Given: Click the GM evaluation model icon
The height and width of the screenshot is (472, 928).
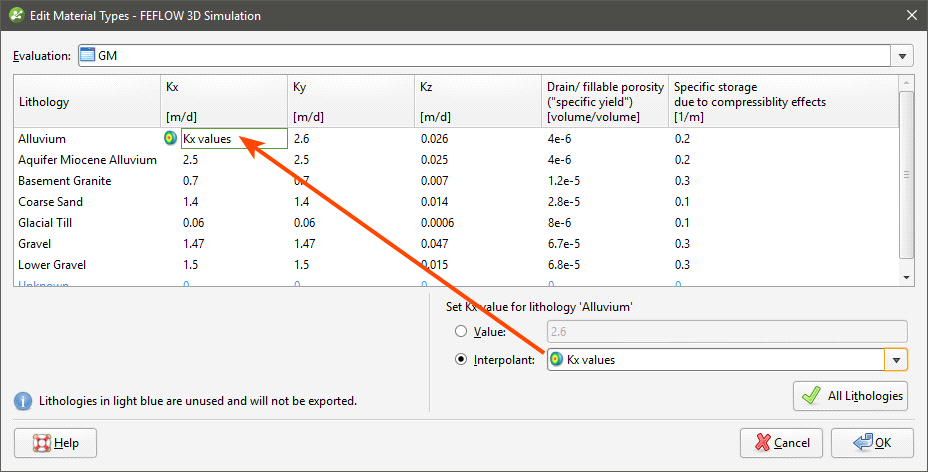Looking at the screenshot, I should [87, 56].
